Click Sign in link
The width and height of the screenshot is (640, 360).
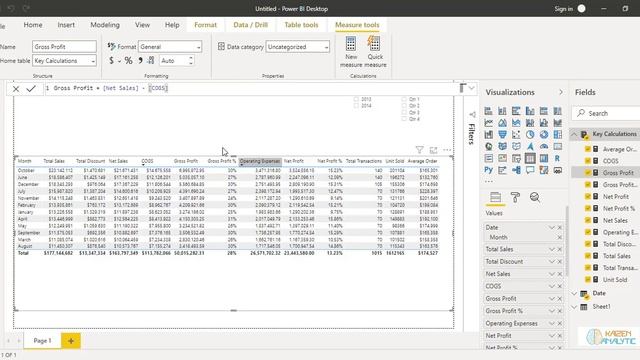(563, 9)
